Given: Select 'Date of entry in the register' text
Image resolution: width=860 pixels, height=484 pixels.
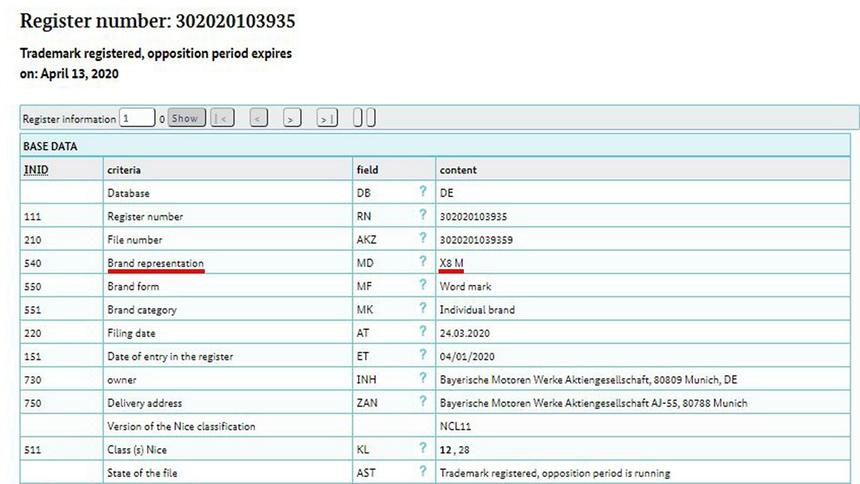Looking at the screenshot, I should tap(170, 356).
